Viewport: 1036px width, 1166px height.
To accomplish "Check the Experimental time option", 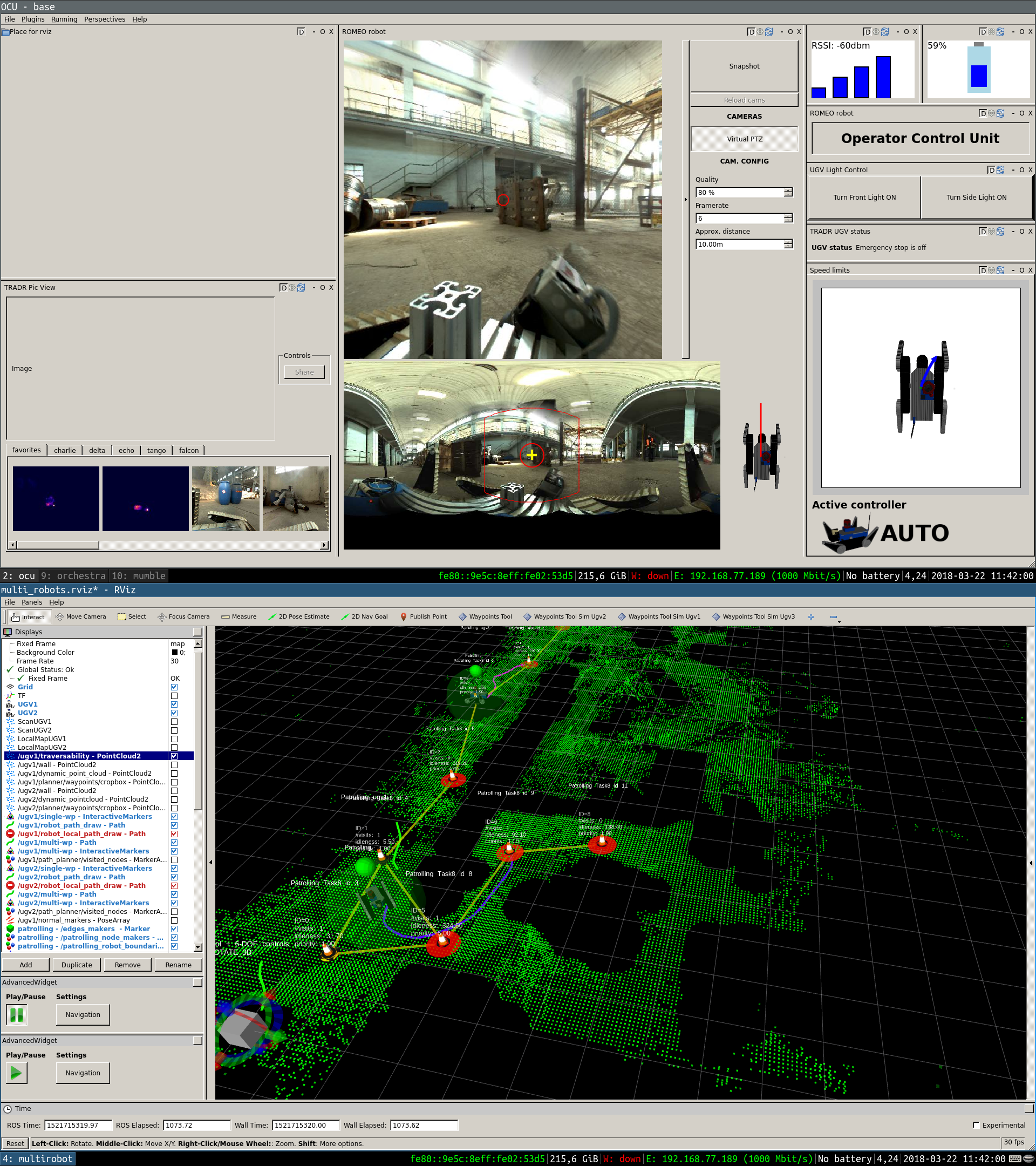I will pyautogui.click(x=976, y=1126).
